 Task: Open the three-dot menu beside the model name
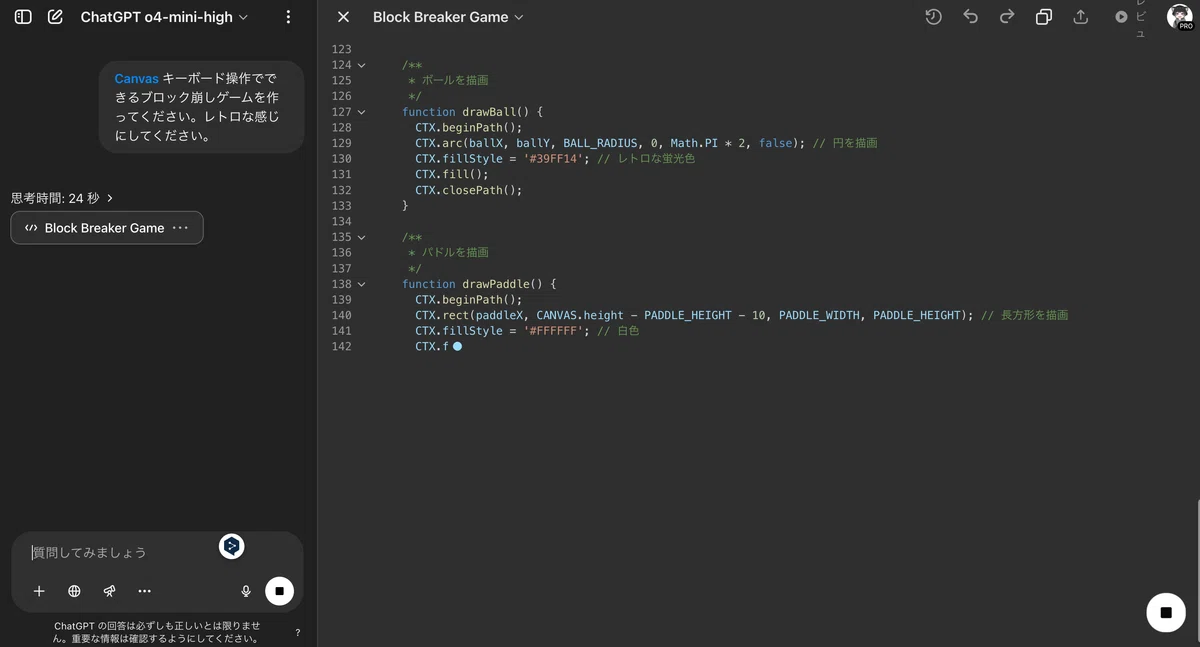tap(288, 17)
